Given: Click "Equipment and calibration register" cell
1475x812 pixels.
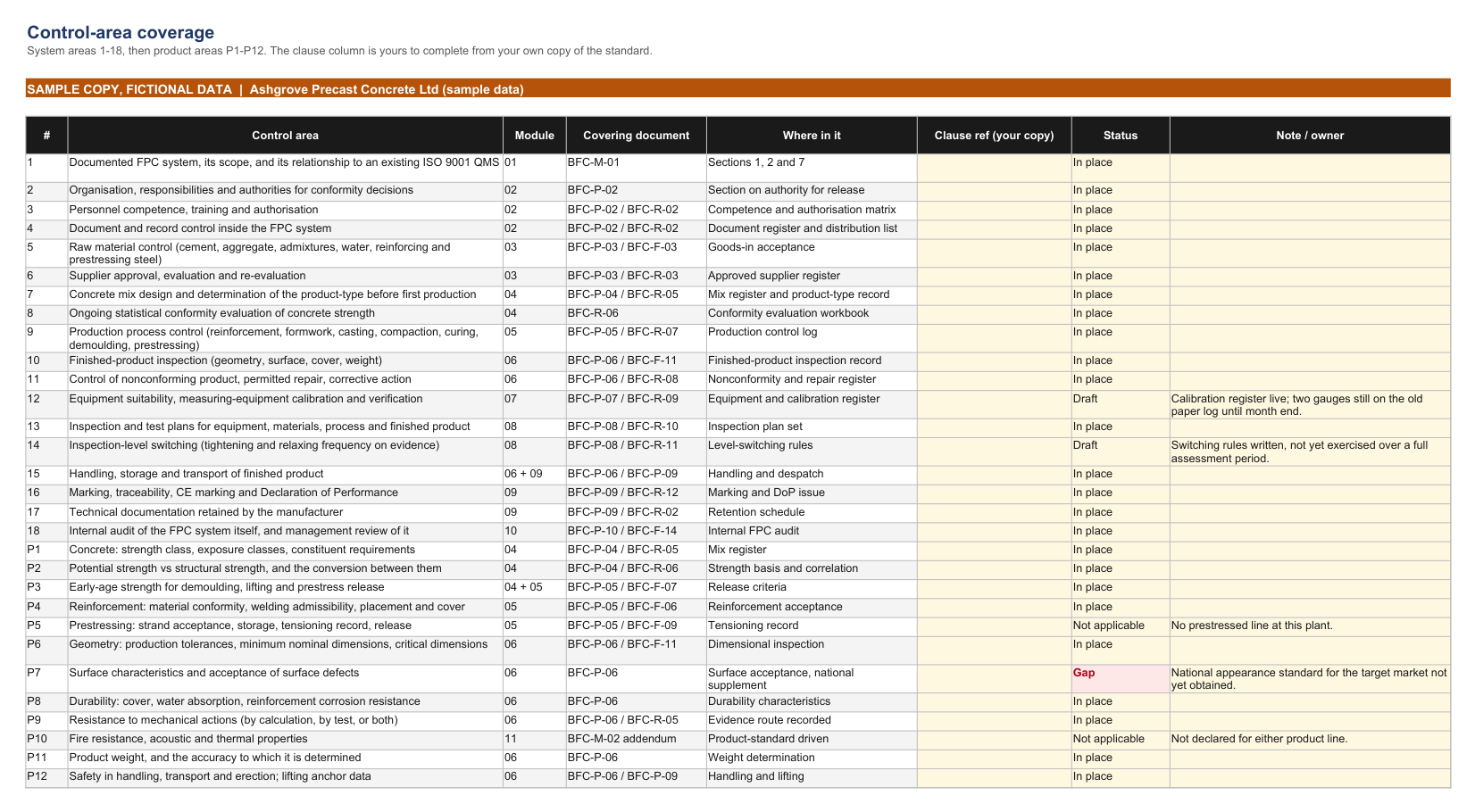Looking at the screenshot, I should coord(812,404).
